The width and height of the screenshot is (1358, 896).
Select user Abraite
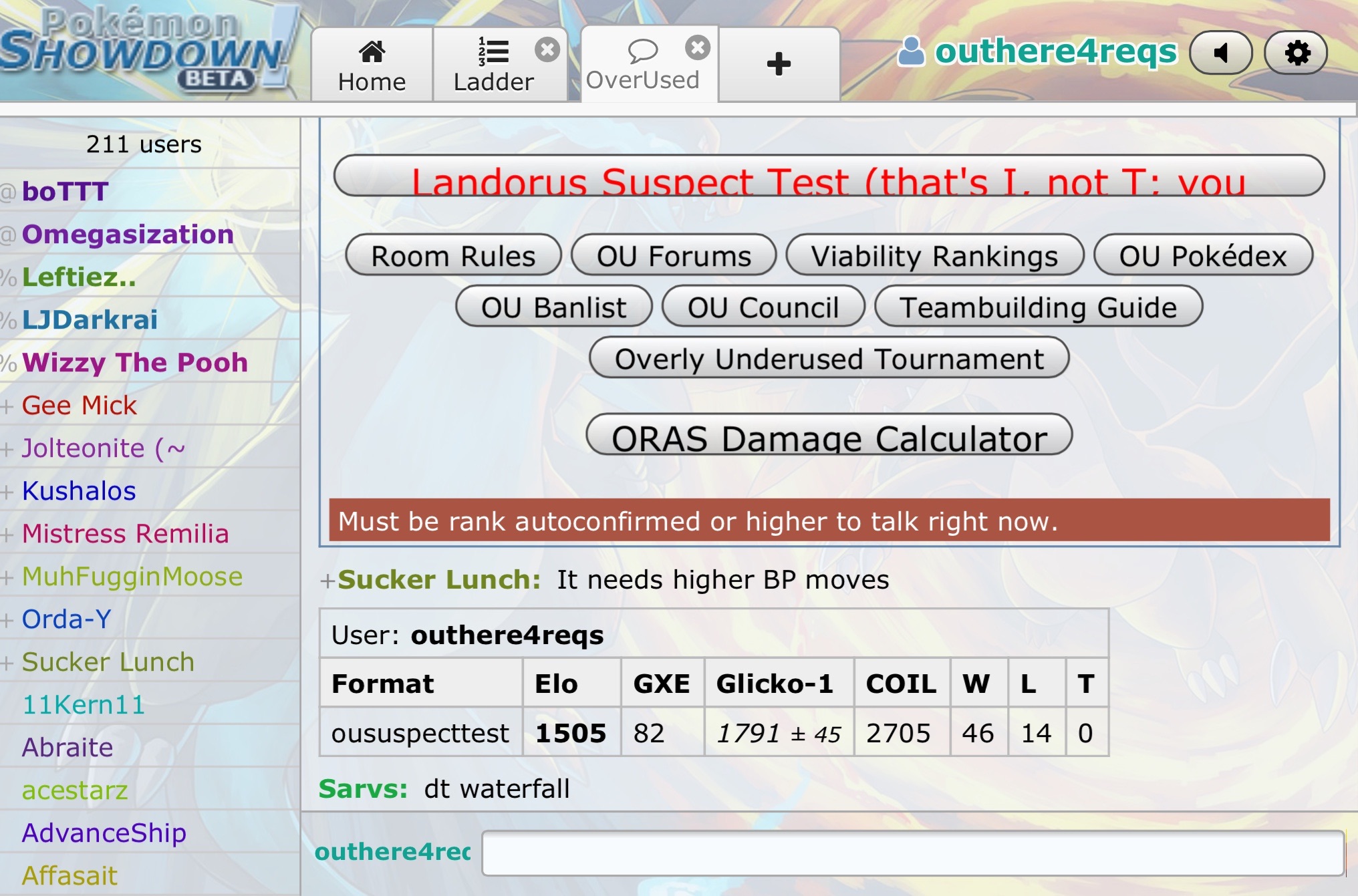(150, 747)
